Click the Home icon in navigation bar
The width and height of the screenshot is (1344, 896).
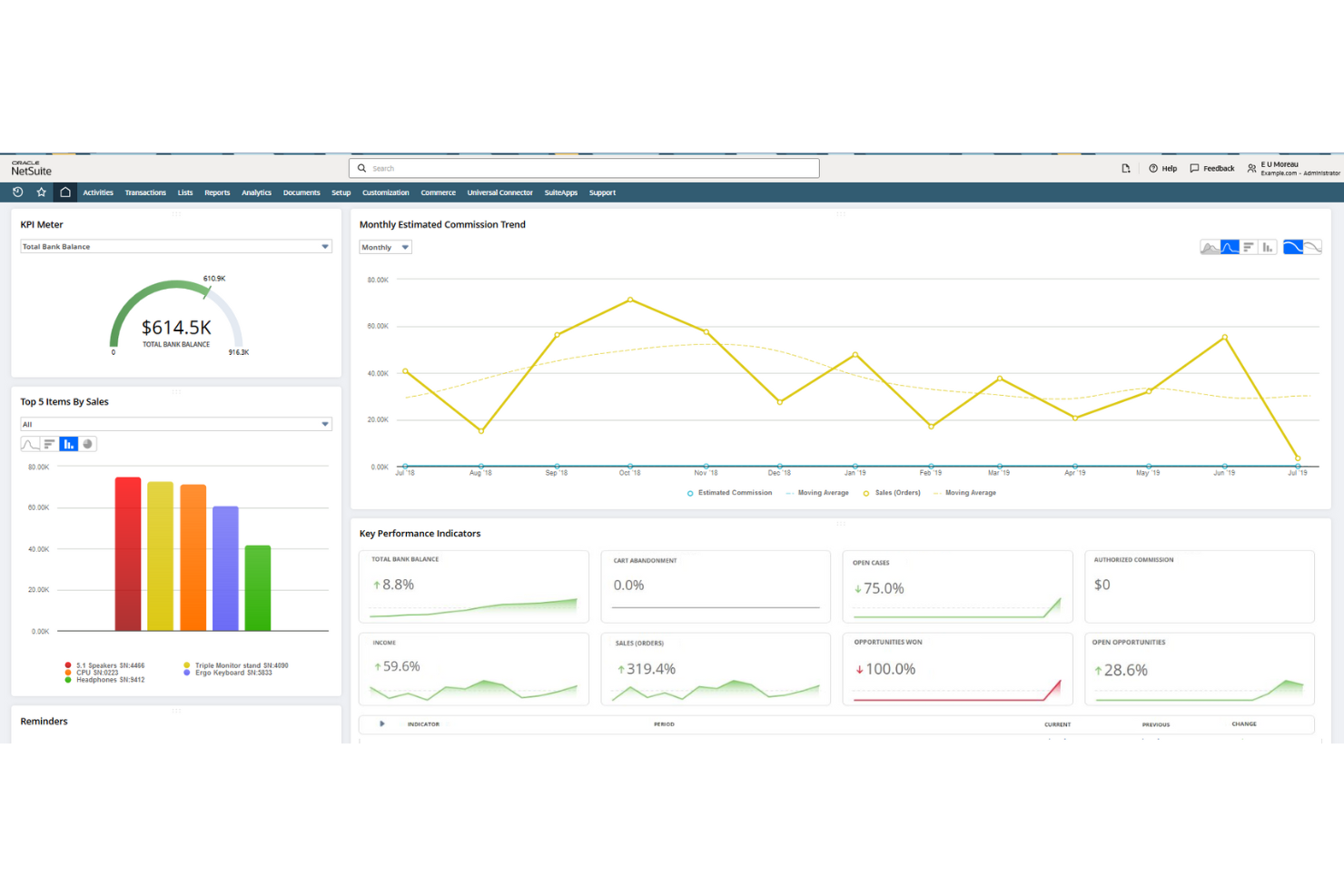click(x=64, y=192)
